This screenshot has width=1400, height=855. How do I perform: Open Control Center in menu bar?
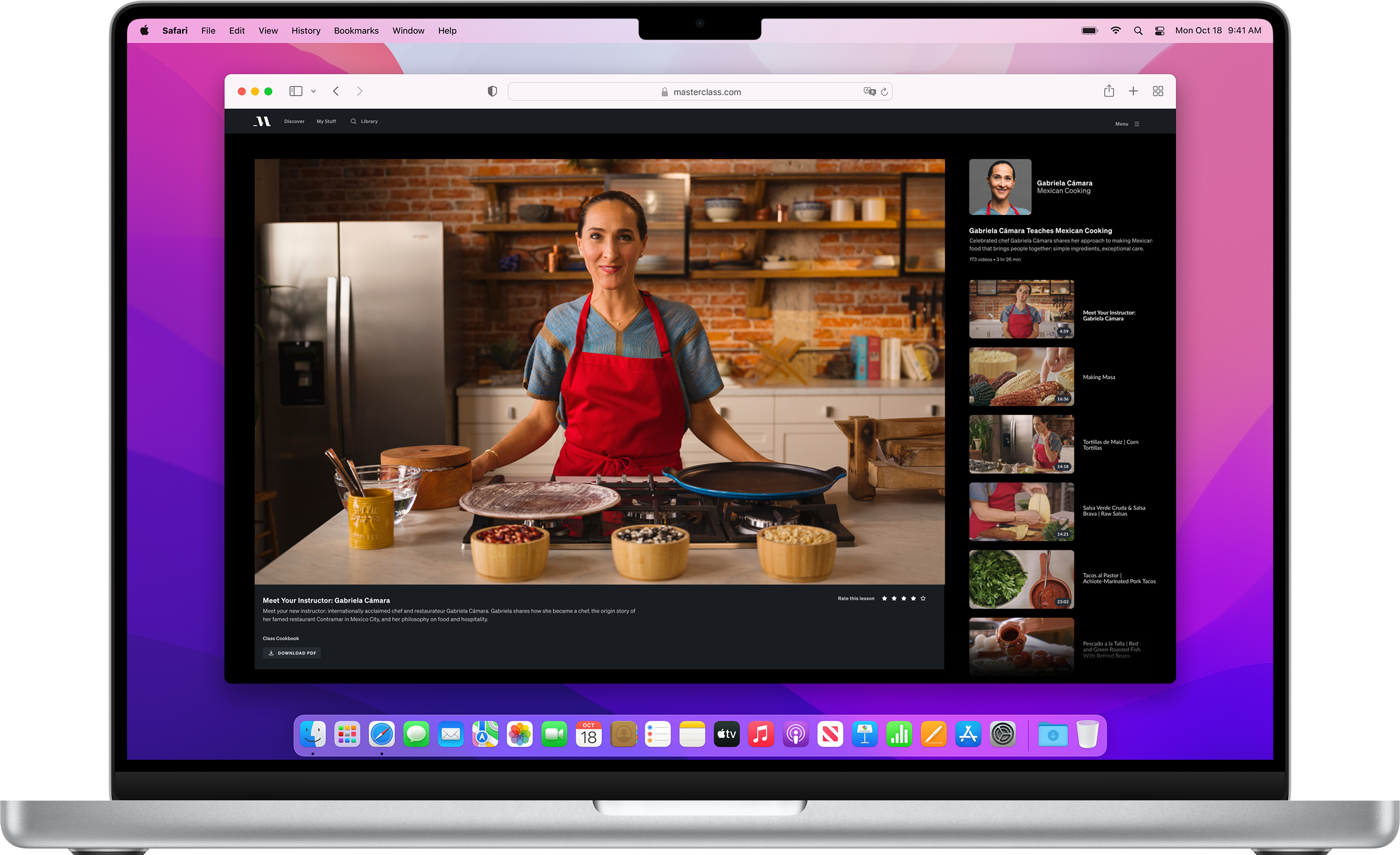pos(1159,31)
